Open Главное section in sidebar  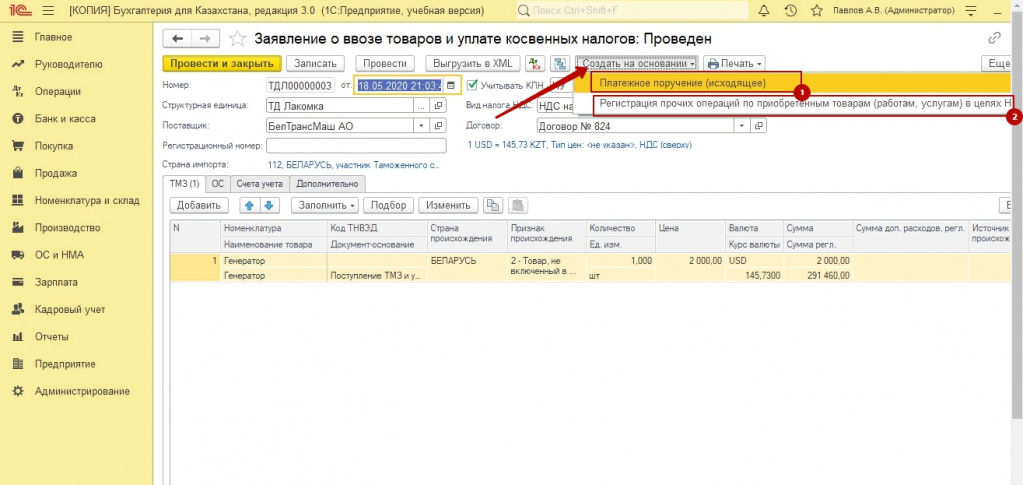(53, 37)
